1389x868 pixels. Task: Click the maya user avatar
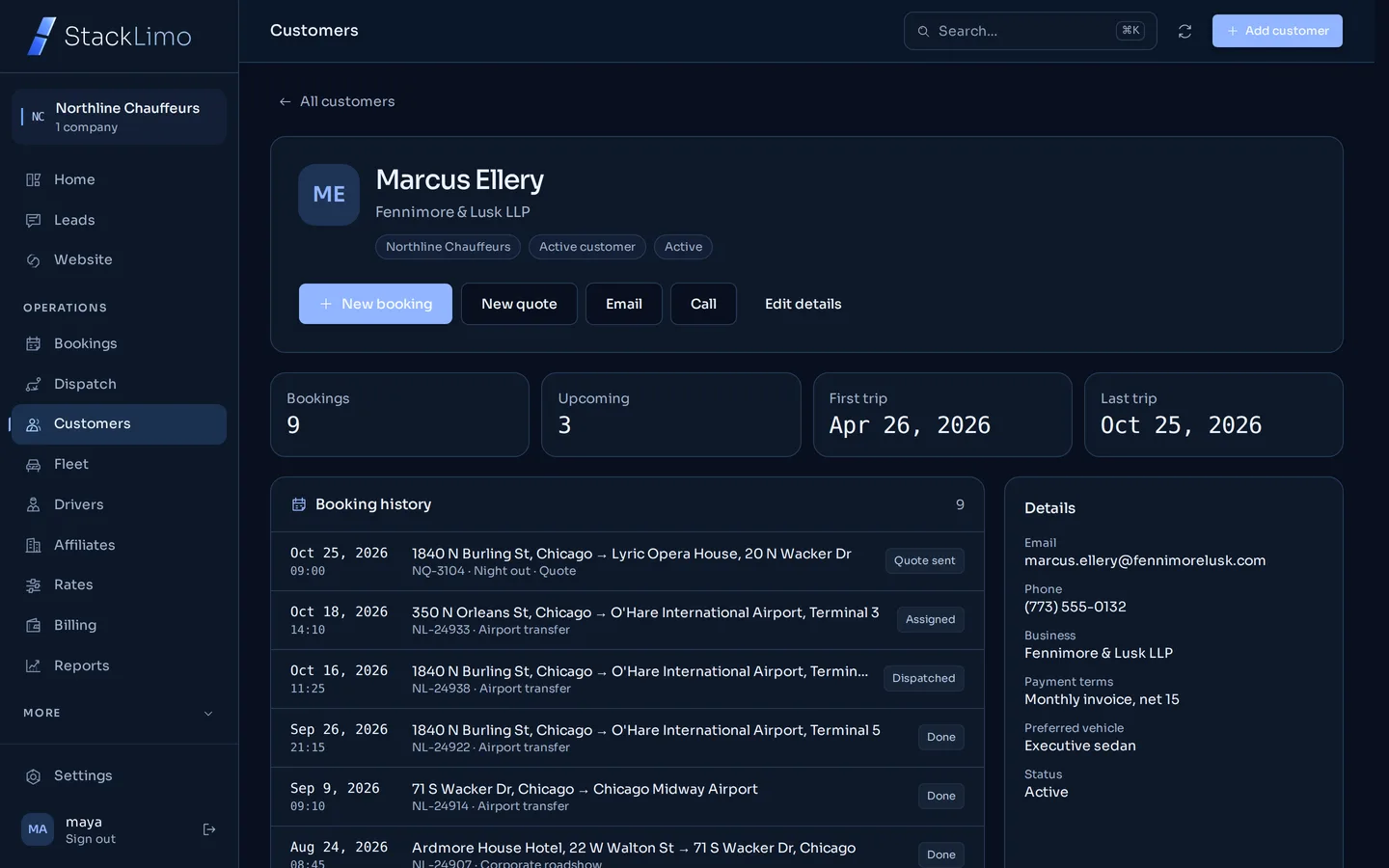(x=38, y=829)
